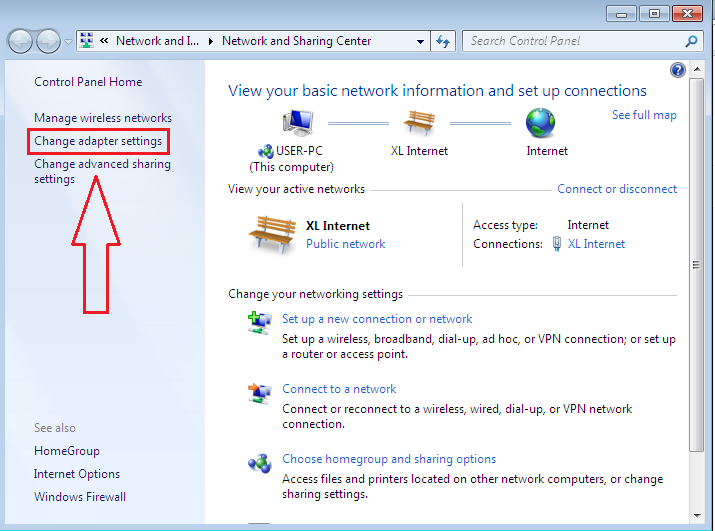This screenshot has width=715, height=531.
Task: Open the Help question mark icon
Action: (678, 70)
